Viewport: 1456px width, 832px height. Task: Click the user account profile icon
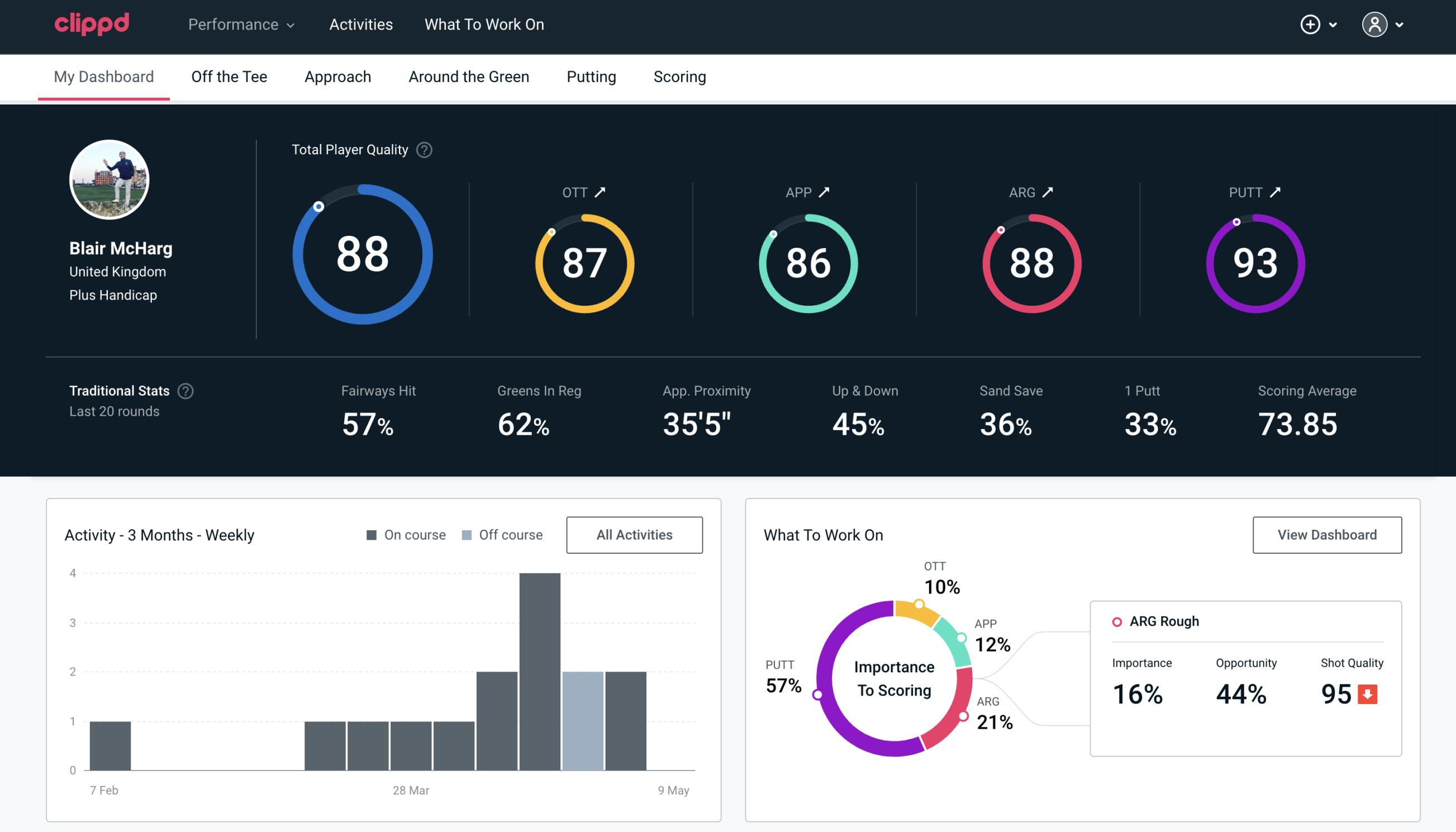tap(1375, 24)
